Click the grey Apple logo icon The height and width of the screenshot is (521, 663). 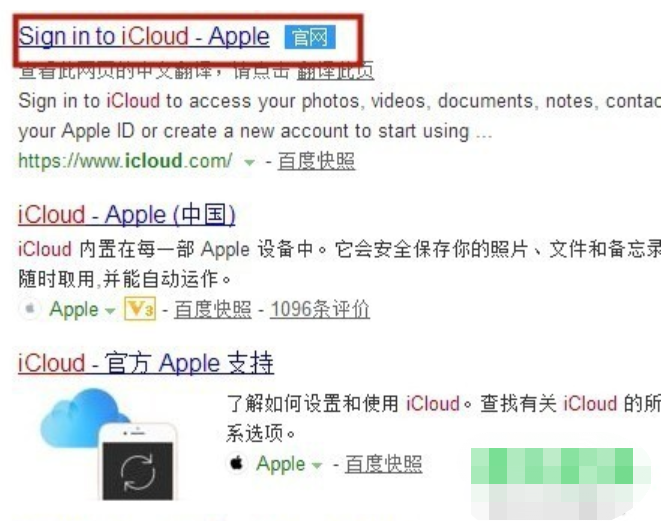[30, 309]
